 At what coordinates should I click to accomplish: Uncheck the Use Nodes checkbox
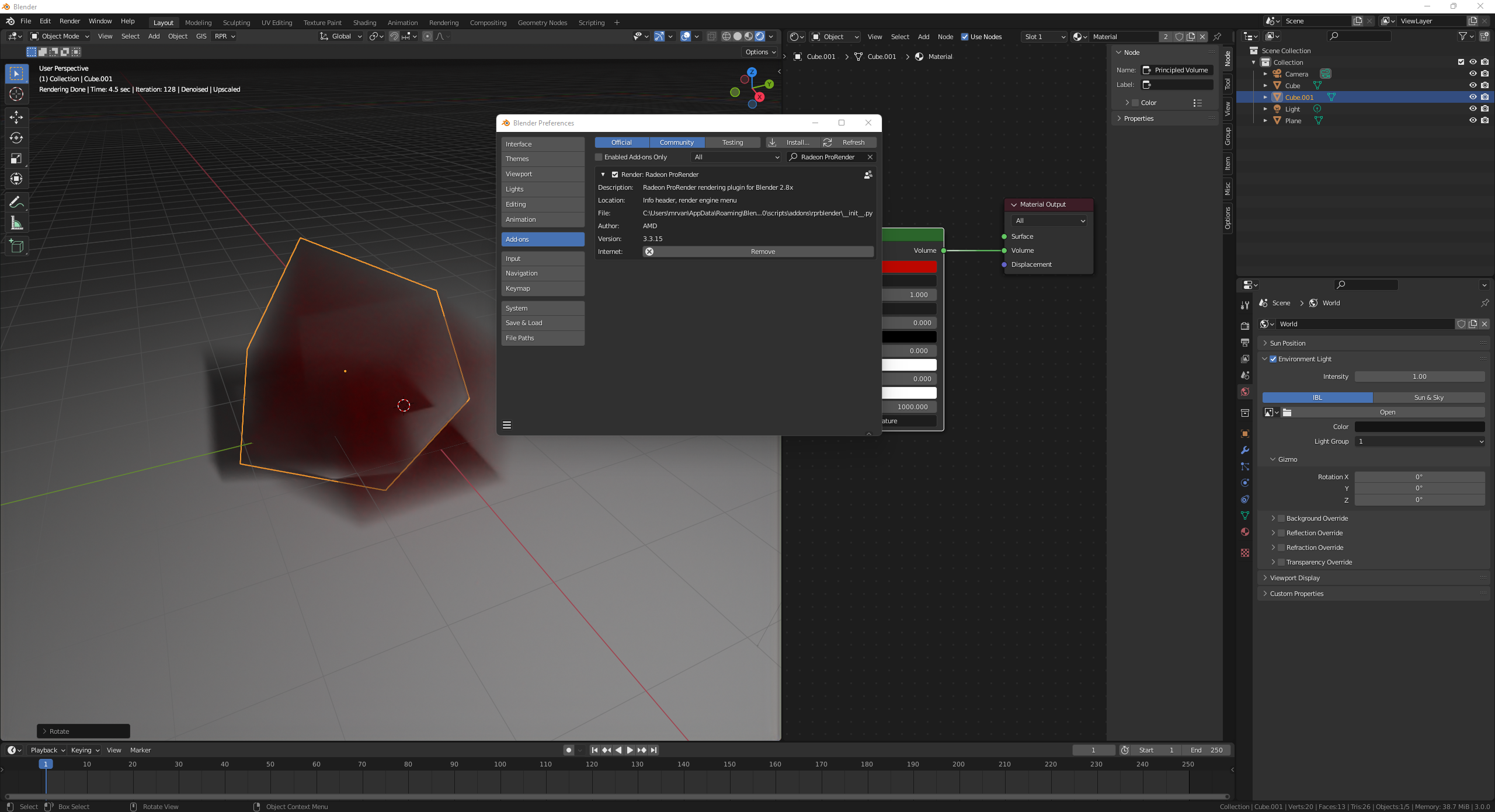click(965, 37)
